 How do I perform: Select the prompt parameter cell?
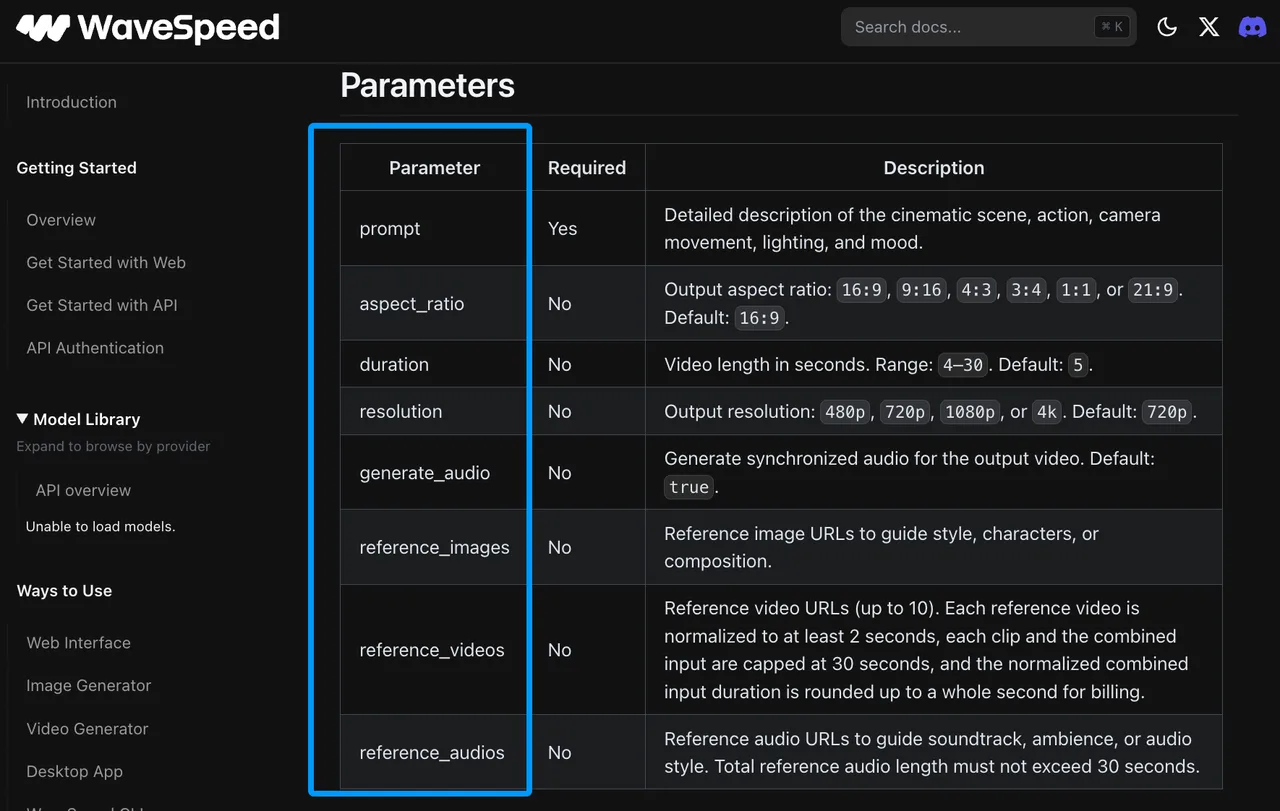[434, 229]
